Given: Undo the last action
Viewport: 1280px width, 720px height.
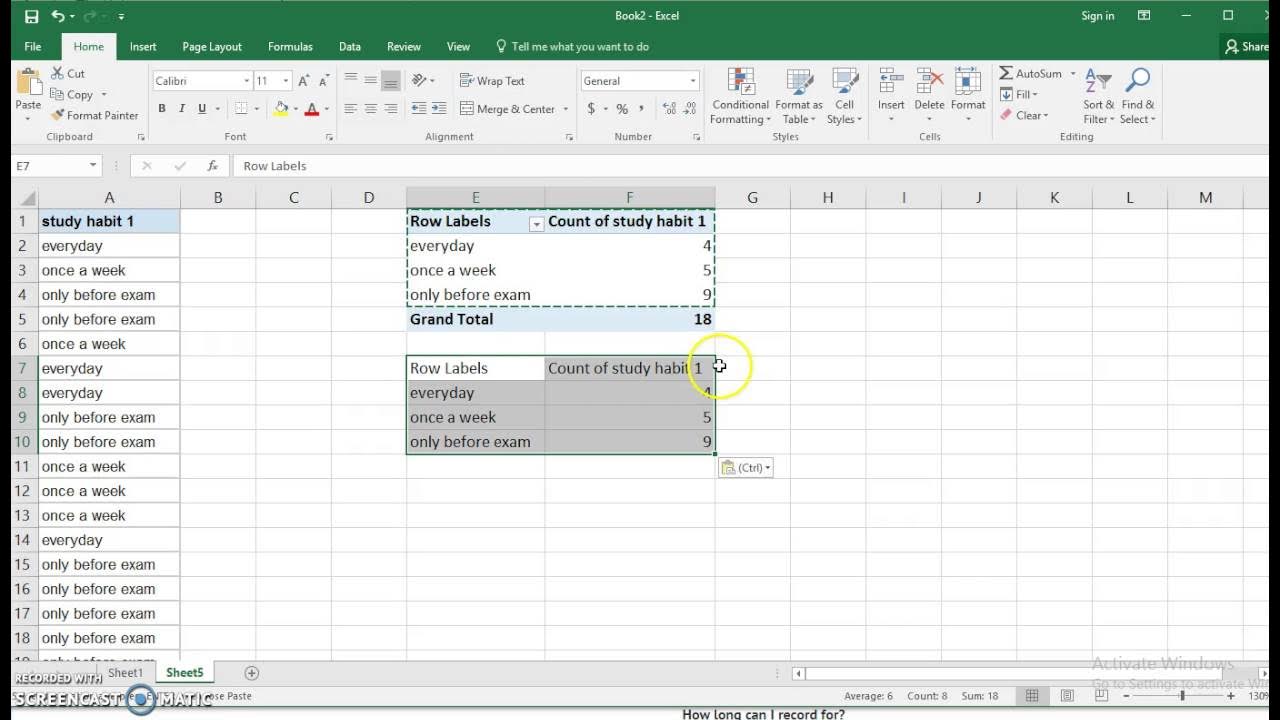Looking at the screenshot, I should 58,16.
